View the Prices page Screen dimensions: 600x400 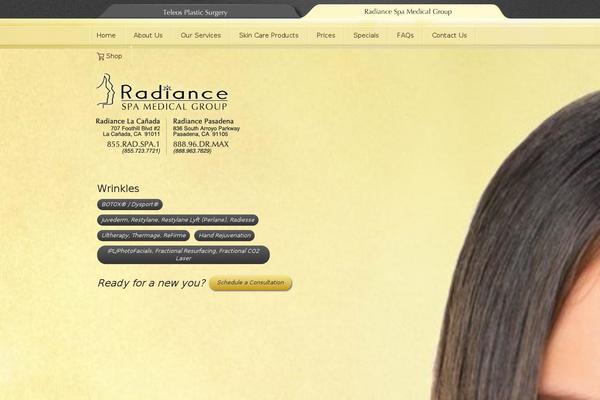pos(326,35)
